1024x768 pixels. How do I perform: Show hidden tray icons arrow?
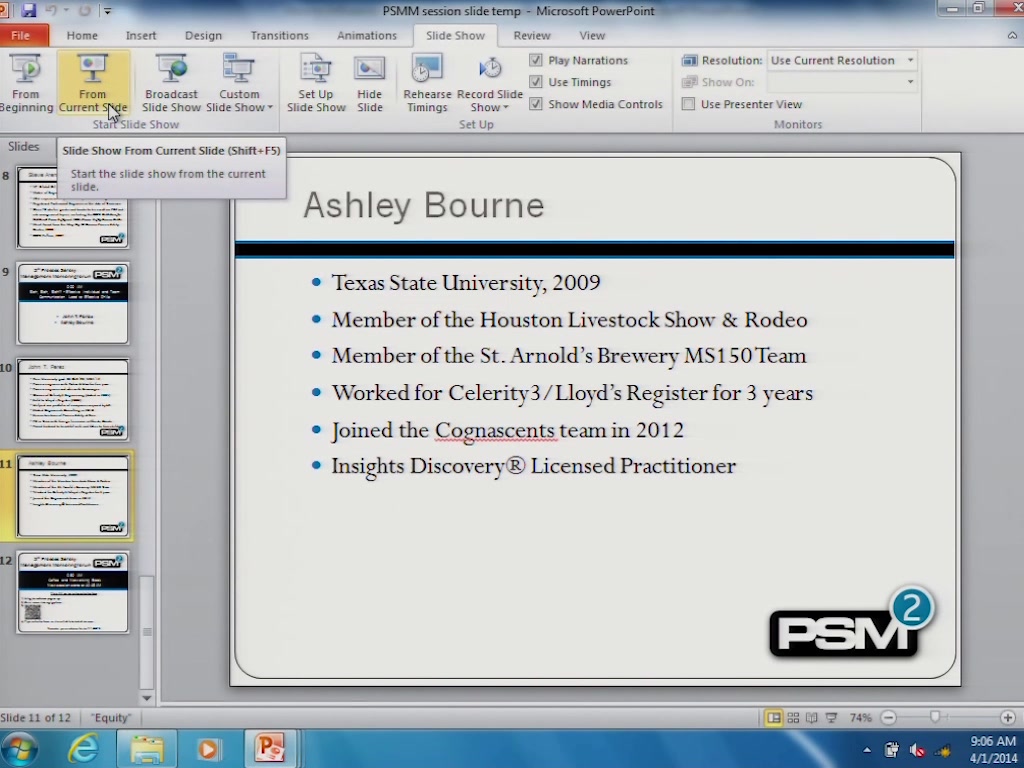[867, 750]
